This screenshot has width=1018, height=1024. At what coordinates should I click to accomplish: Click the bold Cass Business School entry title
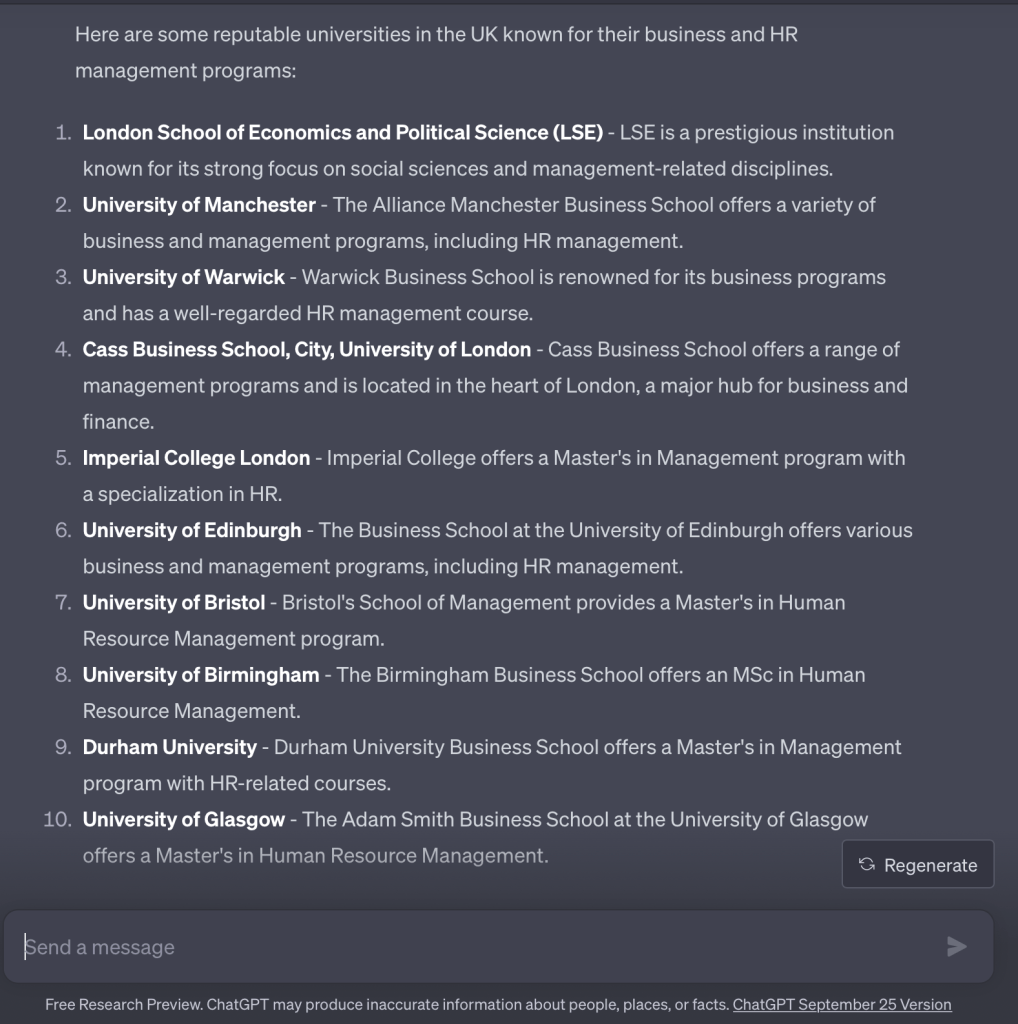[307, 349]
